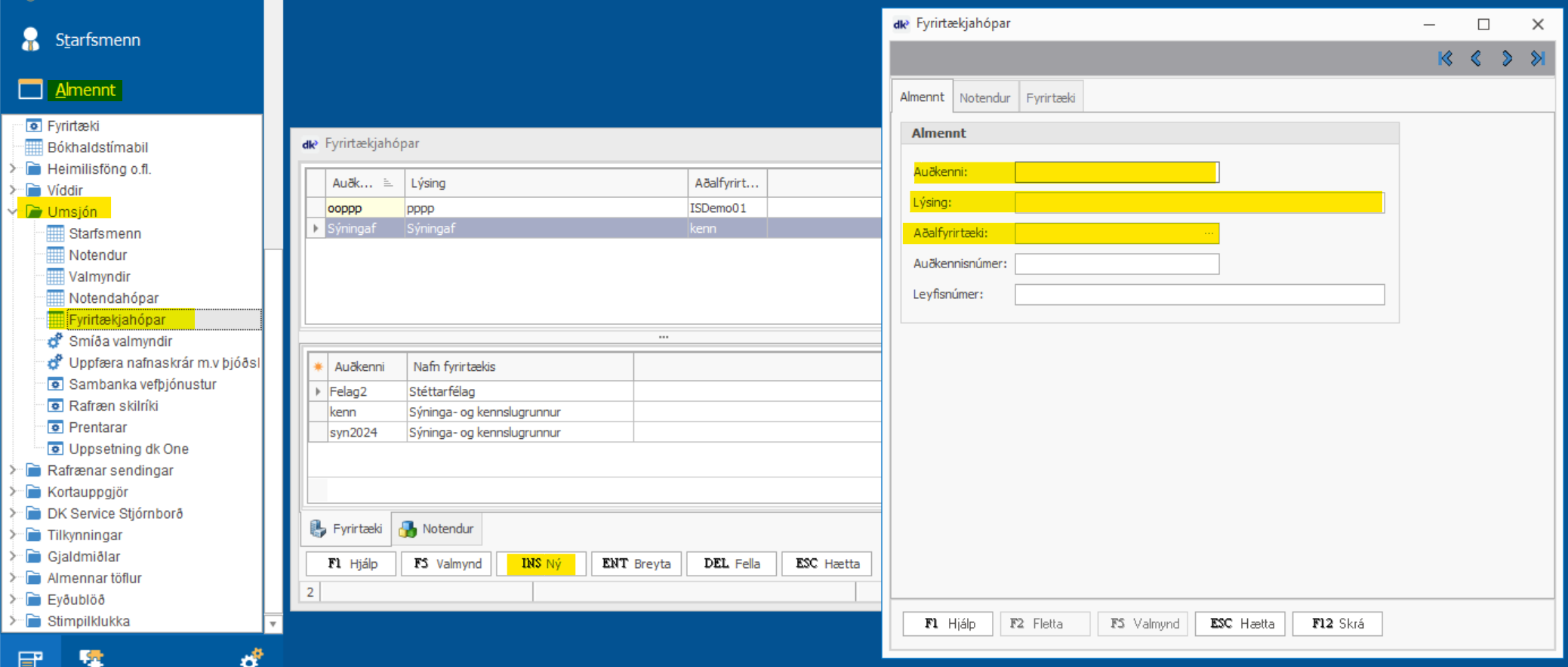Open the Aðalfyrirtæki lookup ellipsis button
The height and width of the screenshot is (667, 1568).
pos(1209,233)
